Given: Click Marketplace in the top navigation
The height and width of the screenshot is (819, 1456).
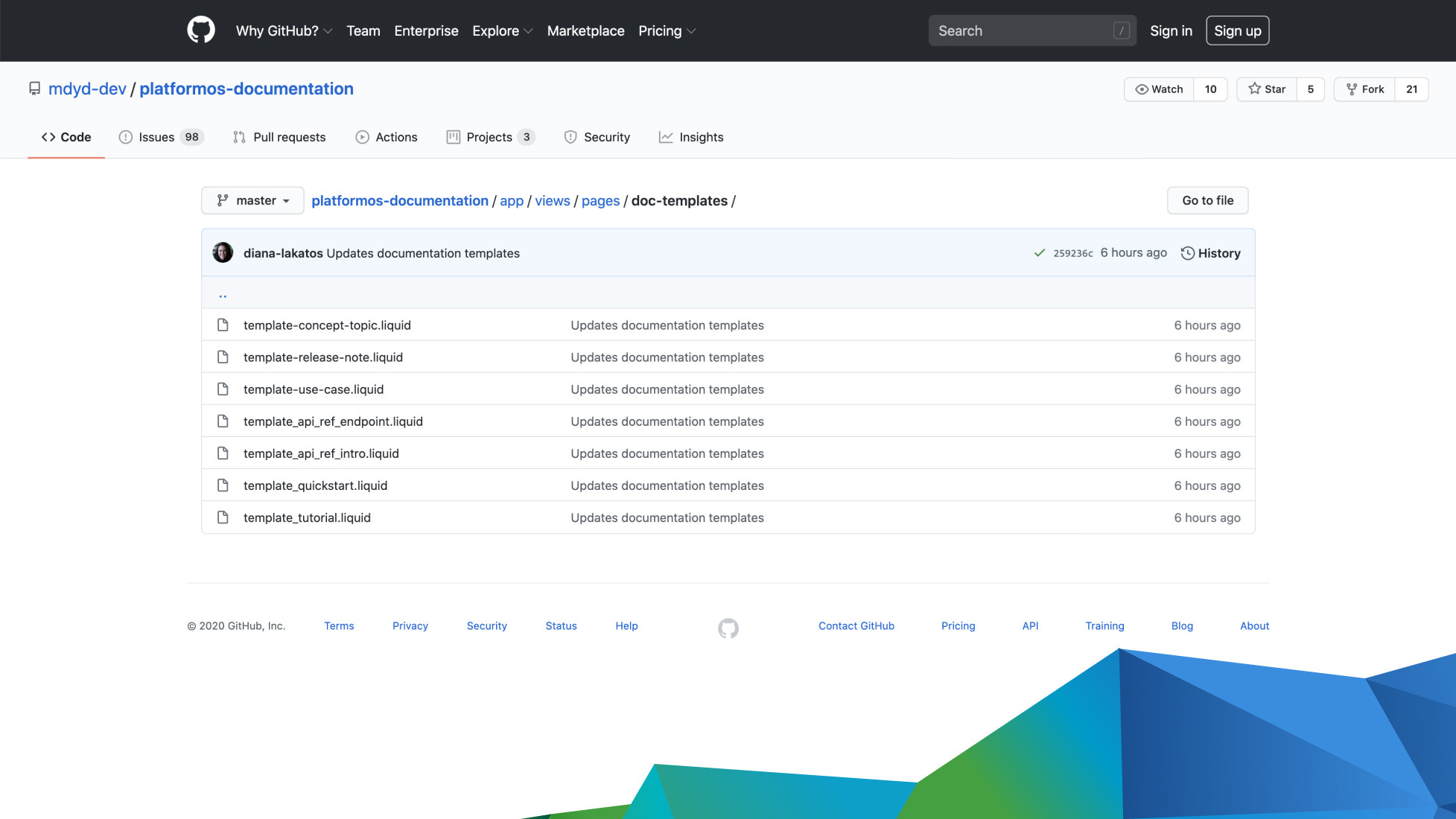Looking at the screenshot, I should (585, 31).
